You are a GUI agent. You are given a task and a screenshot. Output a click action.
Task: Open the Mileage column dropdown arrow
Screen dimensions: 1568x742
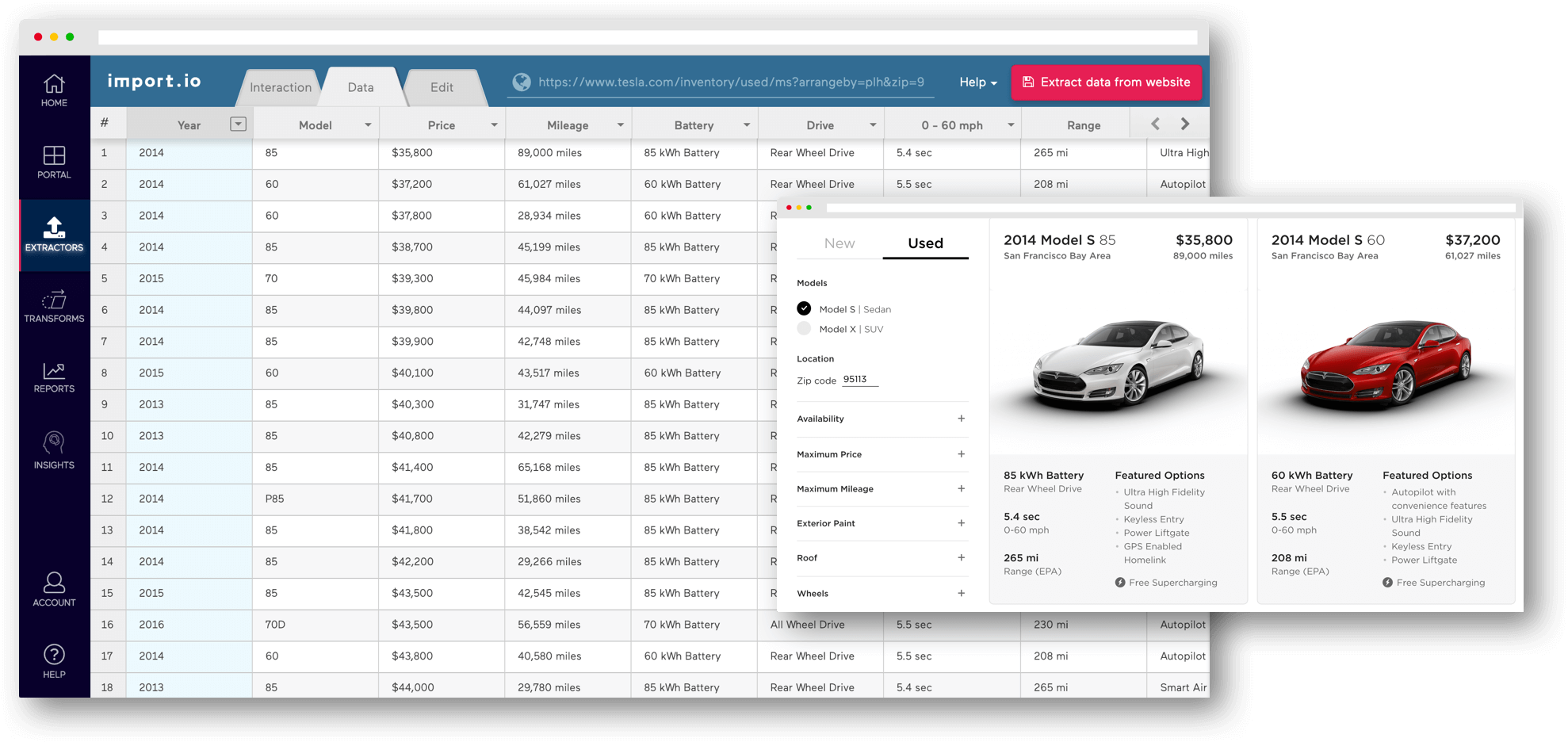coord(620,125)
